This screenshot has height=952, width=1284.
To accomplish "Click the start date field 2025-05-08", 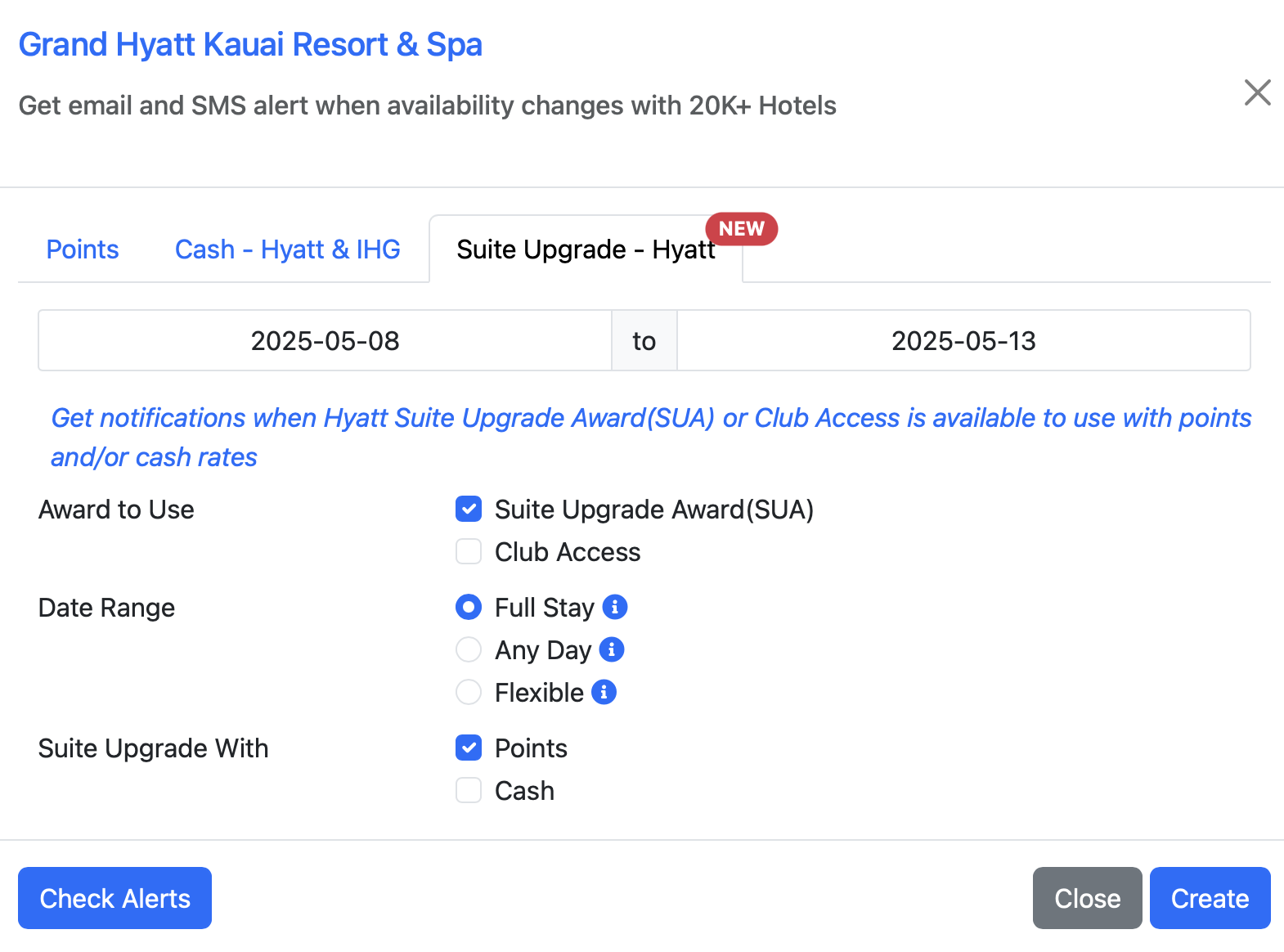I will click(x=325, y=340).
